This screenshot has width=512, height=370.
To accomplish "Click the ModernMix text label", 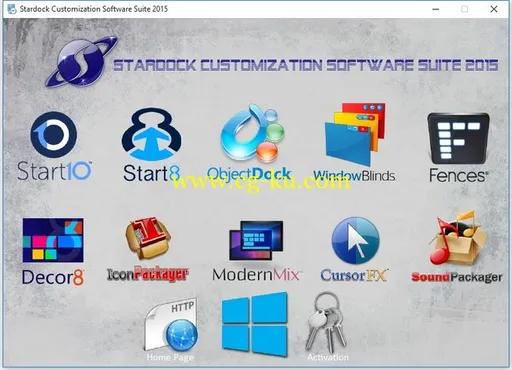I will tap(256, 275).
